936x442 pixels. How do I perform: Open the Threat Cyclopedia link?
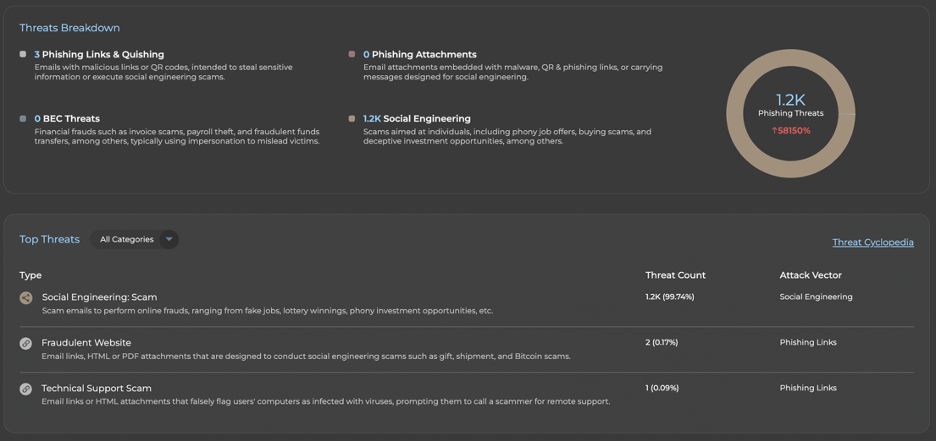click(x=872, y=242)
